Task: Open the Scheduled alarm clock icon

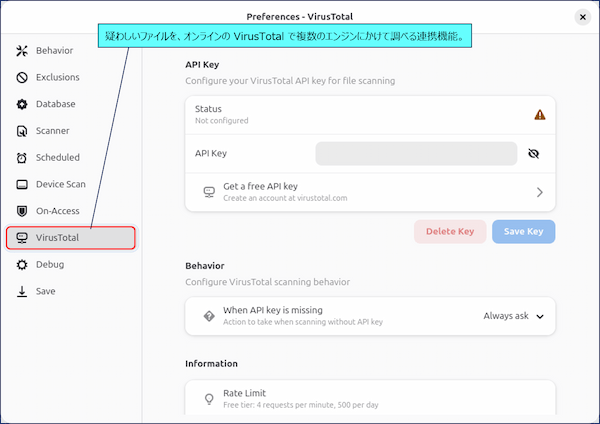Action: pyautogui.click(x=22, y=158)
